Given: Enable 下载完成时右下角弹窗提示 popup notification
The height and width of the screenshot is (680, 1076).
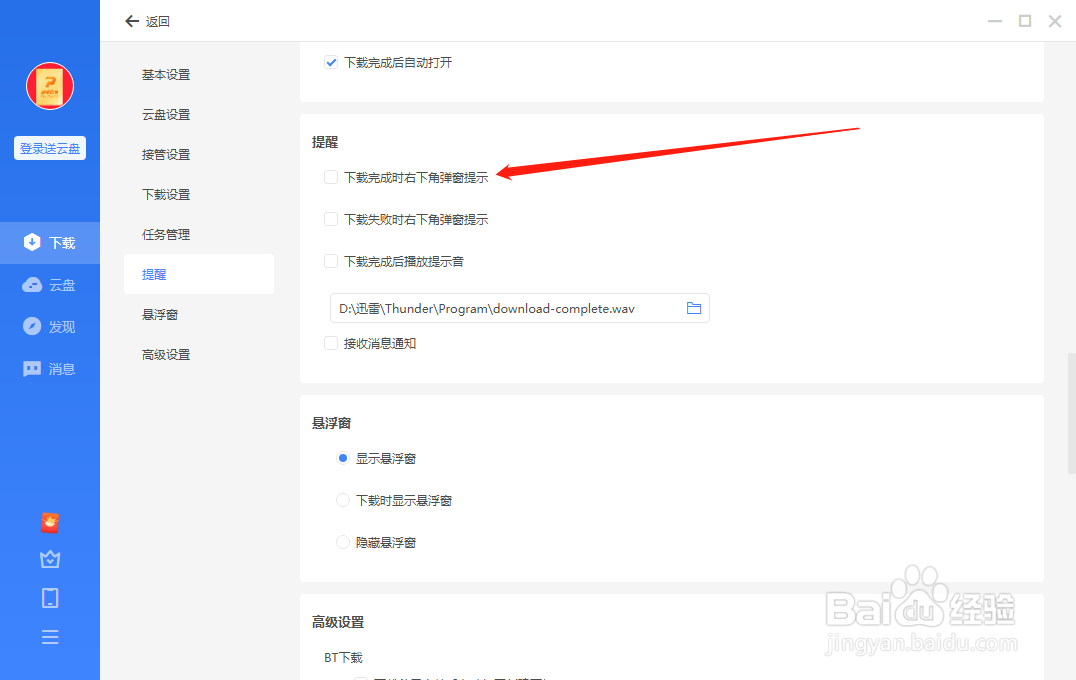Looking at the screenshot, I should click(x=331, y=177).
